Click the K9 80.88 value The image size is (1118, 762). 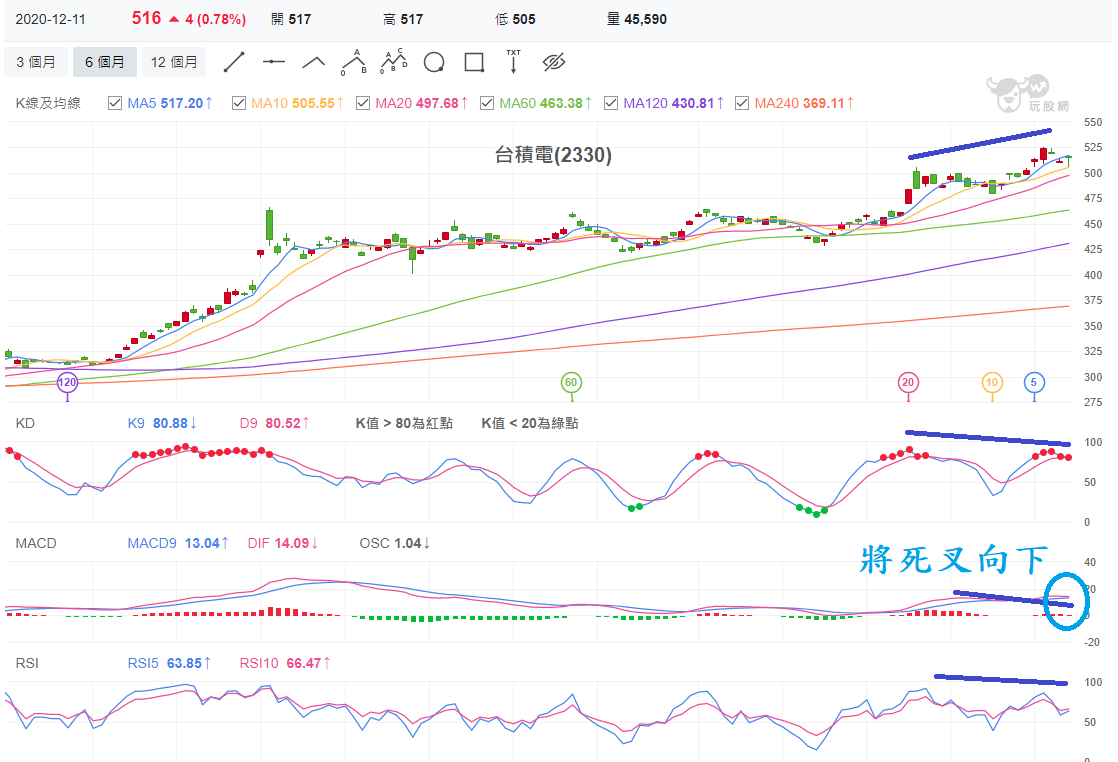[x=162, y=423]
